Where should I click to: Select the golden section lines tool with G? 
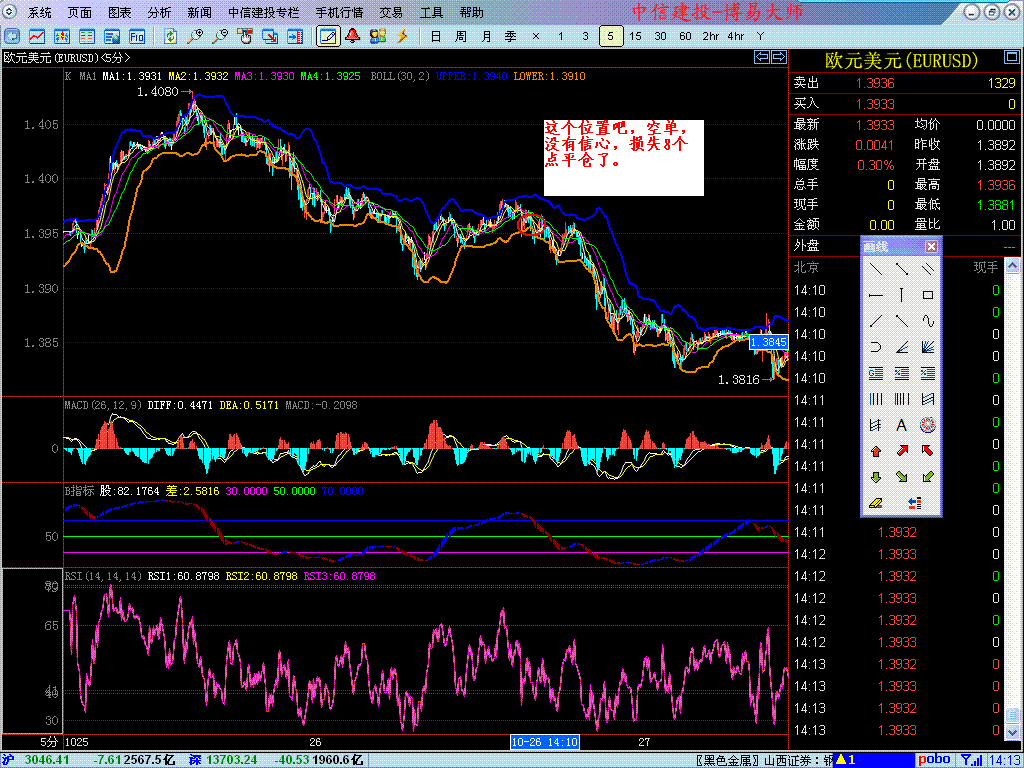876,373
